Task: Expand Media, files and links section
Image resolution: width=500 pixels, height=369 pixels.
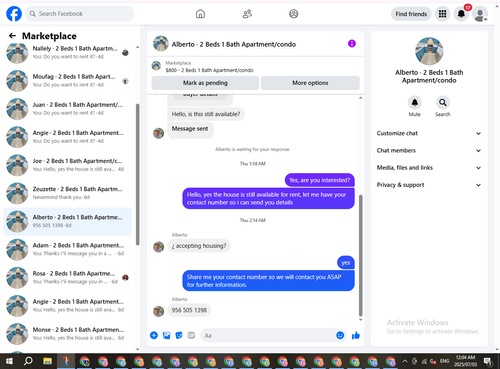Action: point(429,168)
